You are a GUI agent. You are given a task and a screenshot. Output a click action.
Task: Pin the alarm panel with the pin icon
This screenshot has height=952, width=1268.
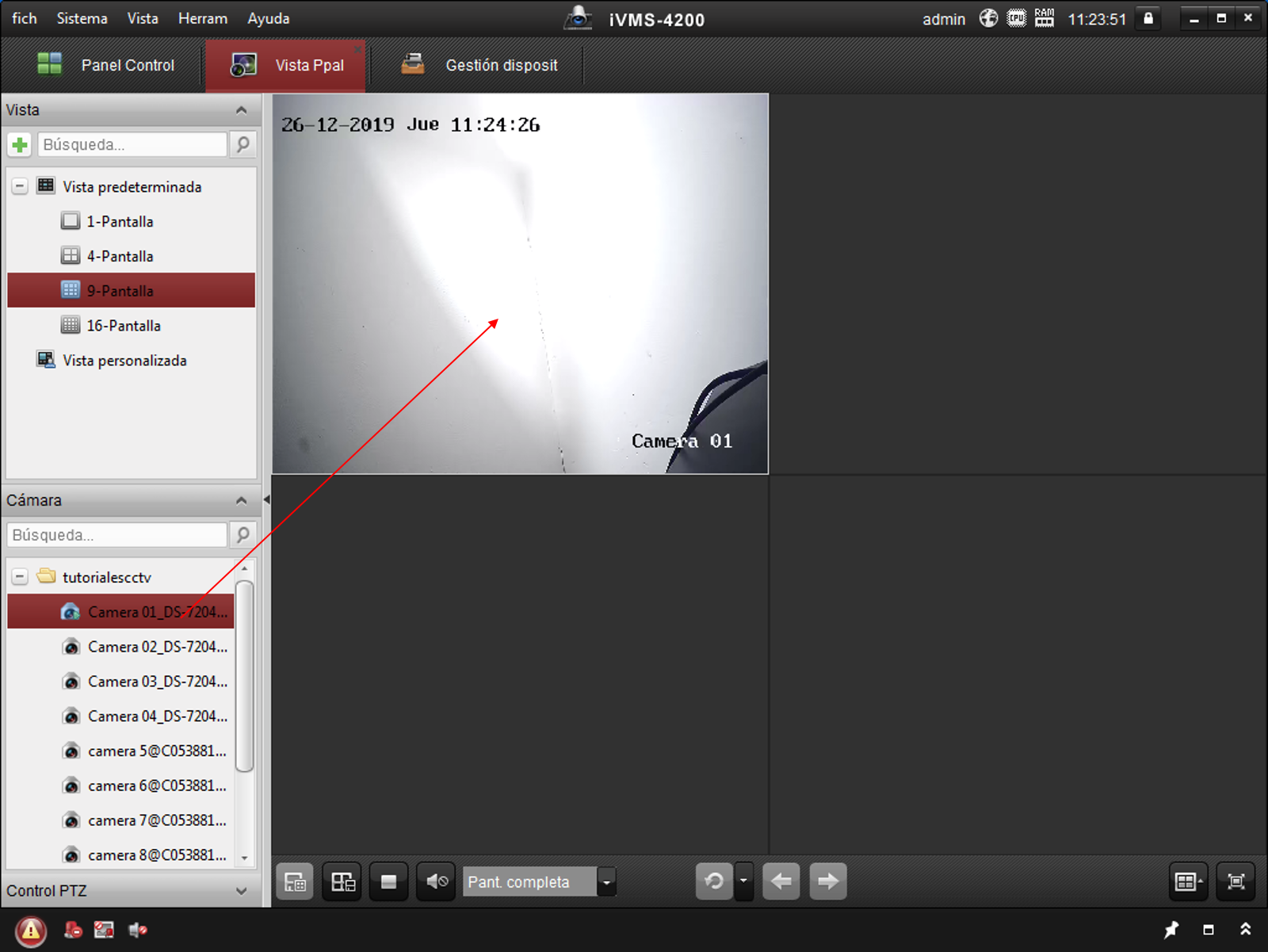(x=1171, y=929)
